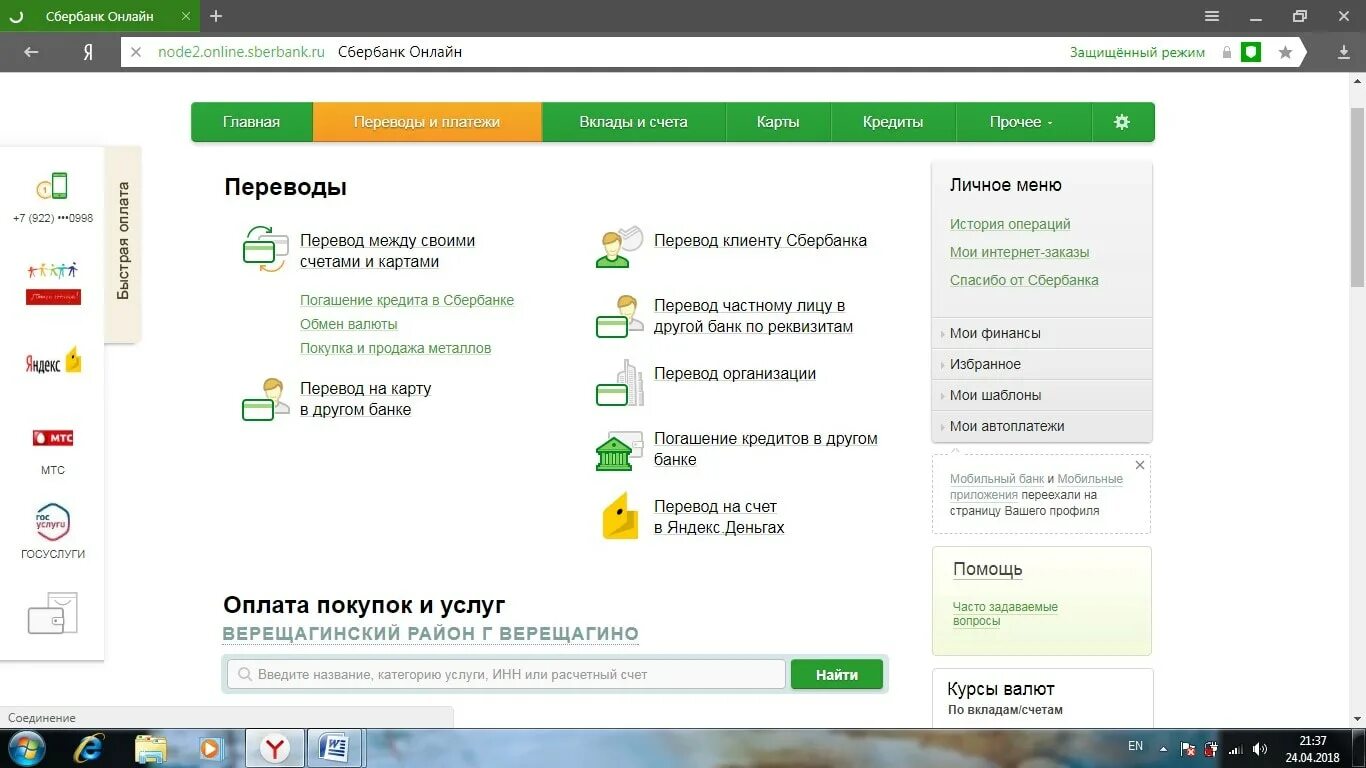
Task: Expand Мои шаблоны section
Action: (1041, 395)
